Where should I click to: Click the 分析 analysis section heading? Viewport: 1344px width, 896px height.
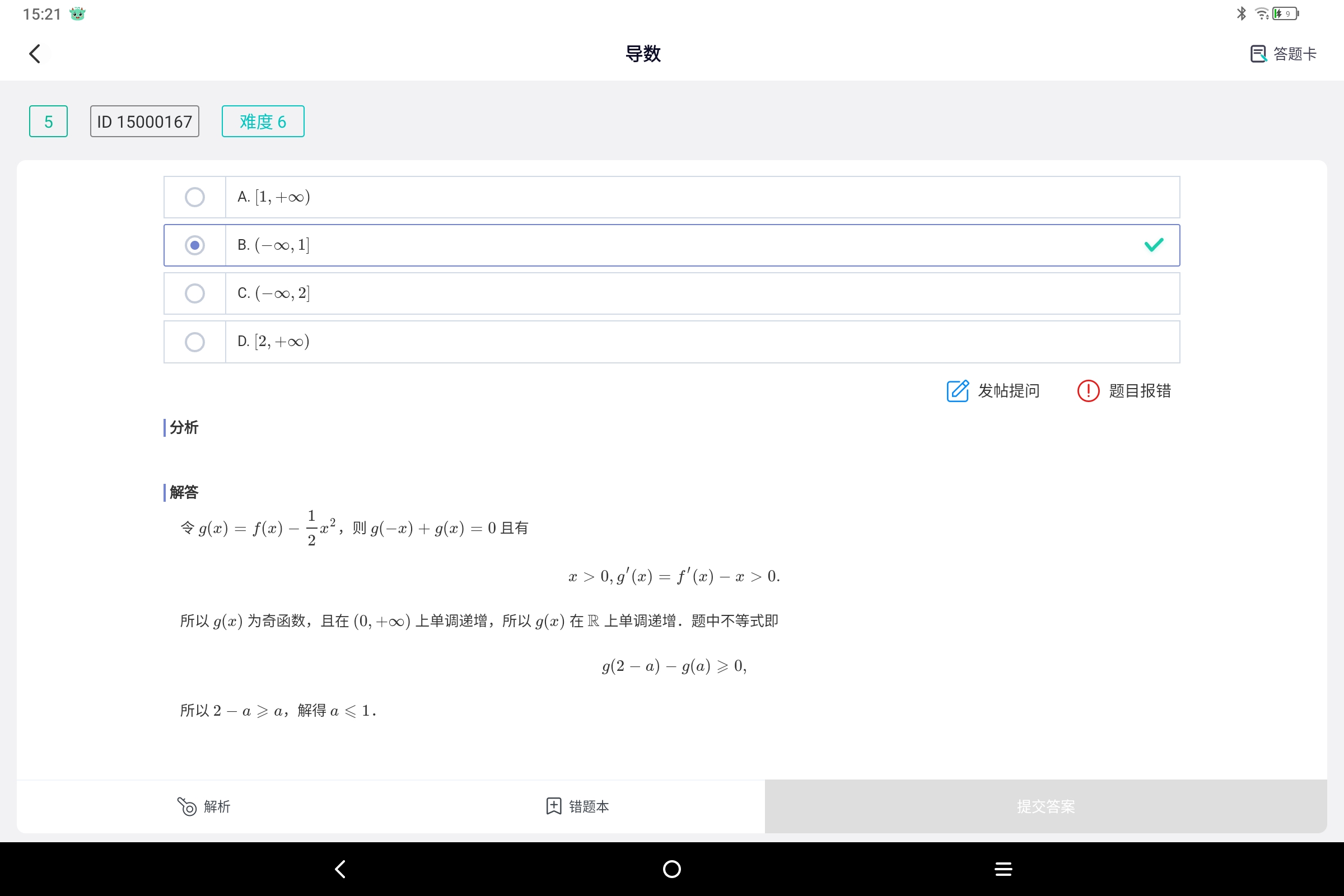pyautogui.click(x=183, y=427)
